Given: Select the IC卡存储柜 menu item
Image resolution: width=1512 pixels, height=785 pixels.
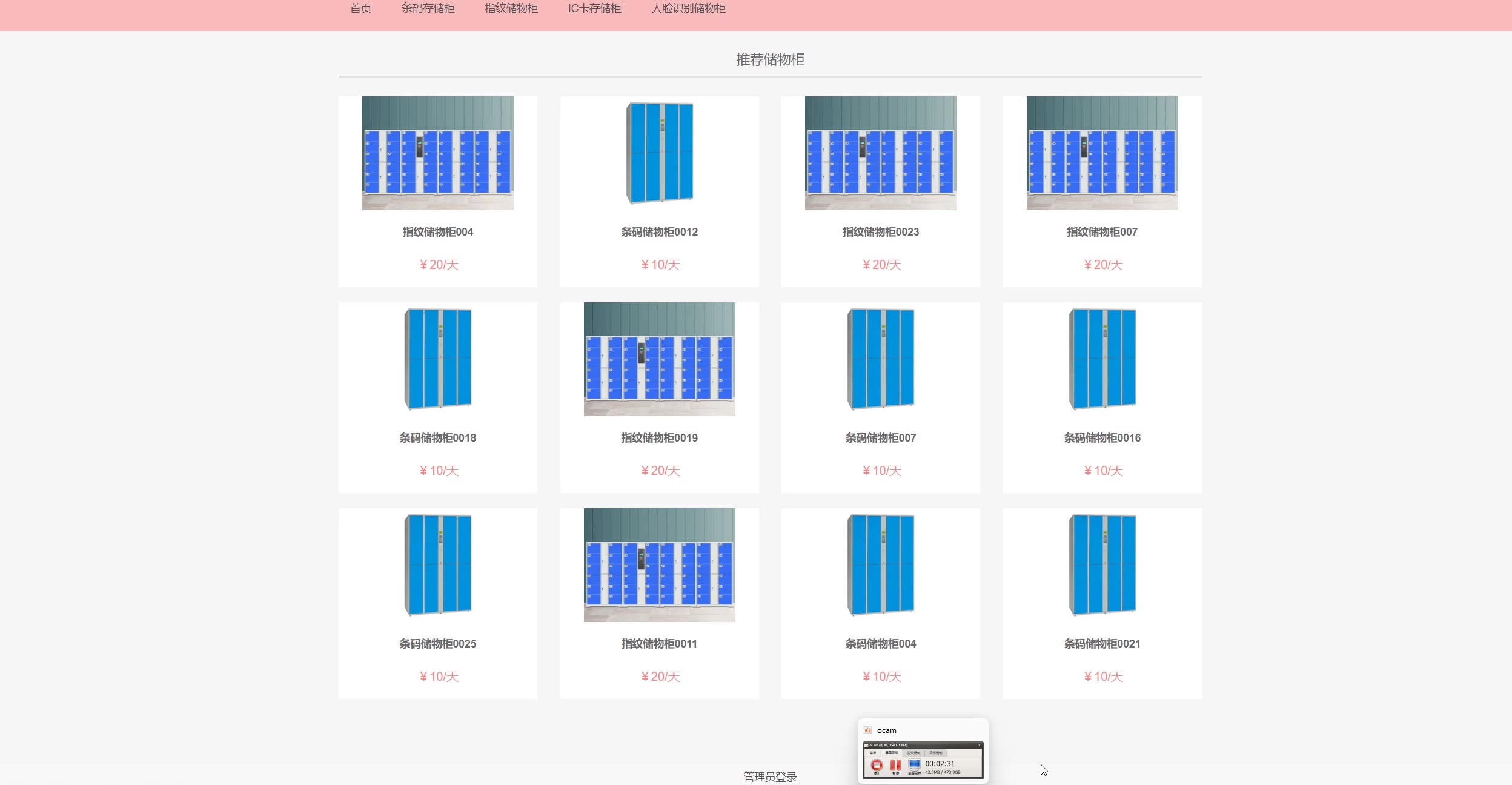Looking at the screenshot, I should (x=594, y=8).
